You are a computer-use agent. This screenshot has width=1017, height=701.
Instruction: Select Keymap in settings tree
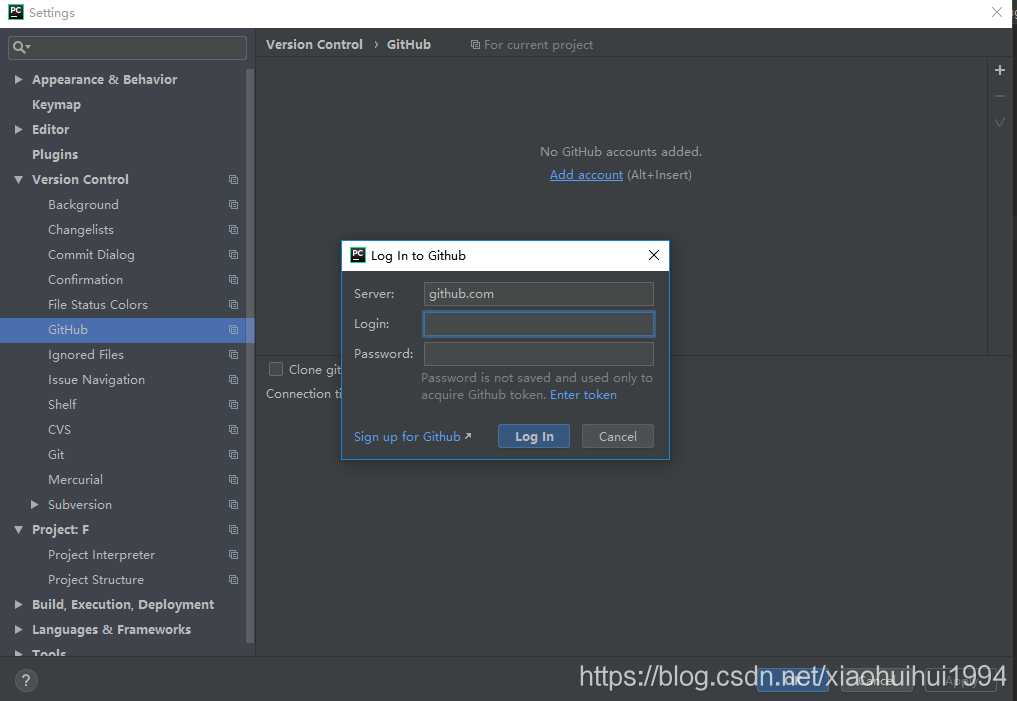(x=56, y=104)
